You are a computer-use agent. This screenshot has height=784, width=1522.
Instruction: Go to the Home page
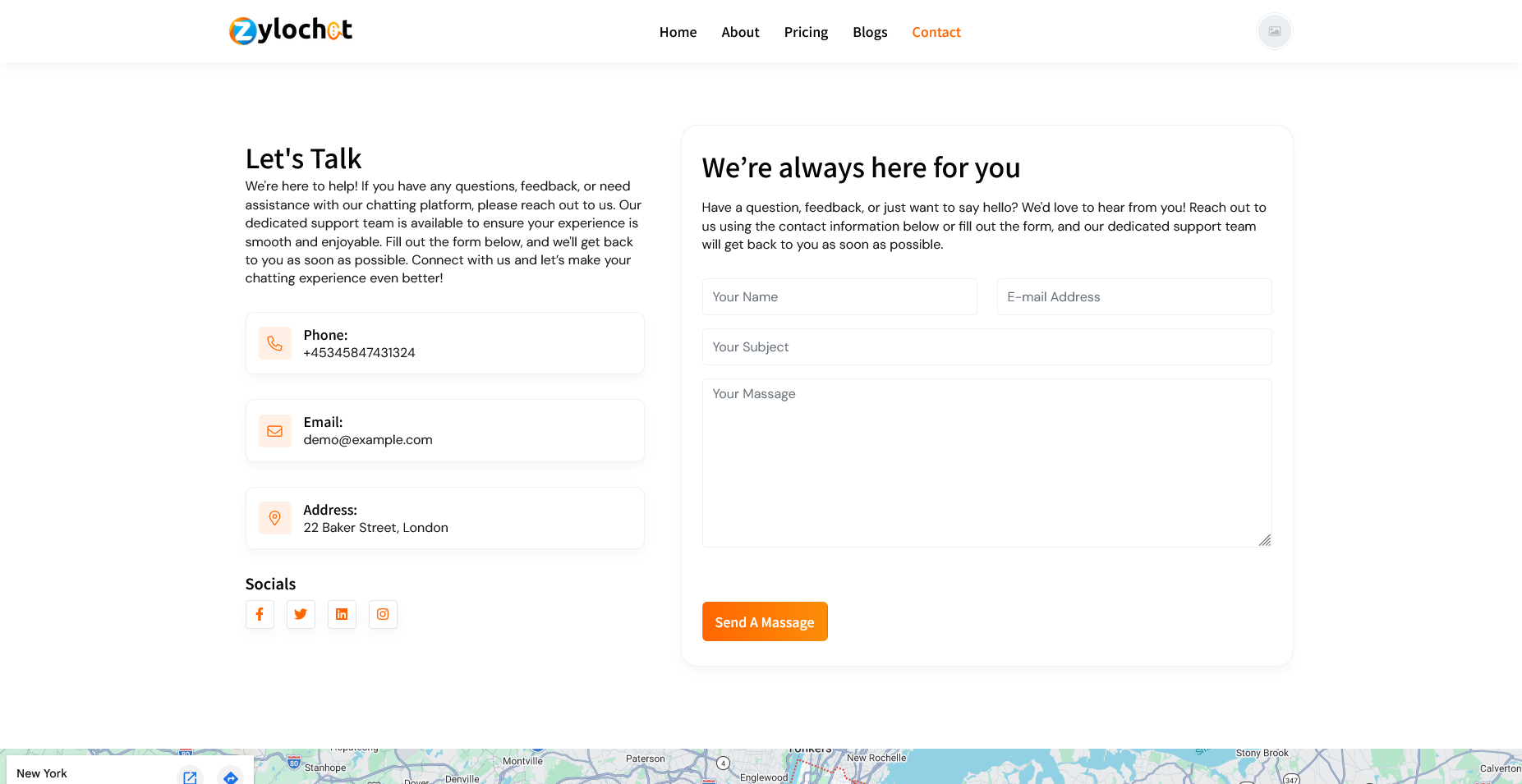tap(678, 32)
